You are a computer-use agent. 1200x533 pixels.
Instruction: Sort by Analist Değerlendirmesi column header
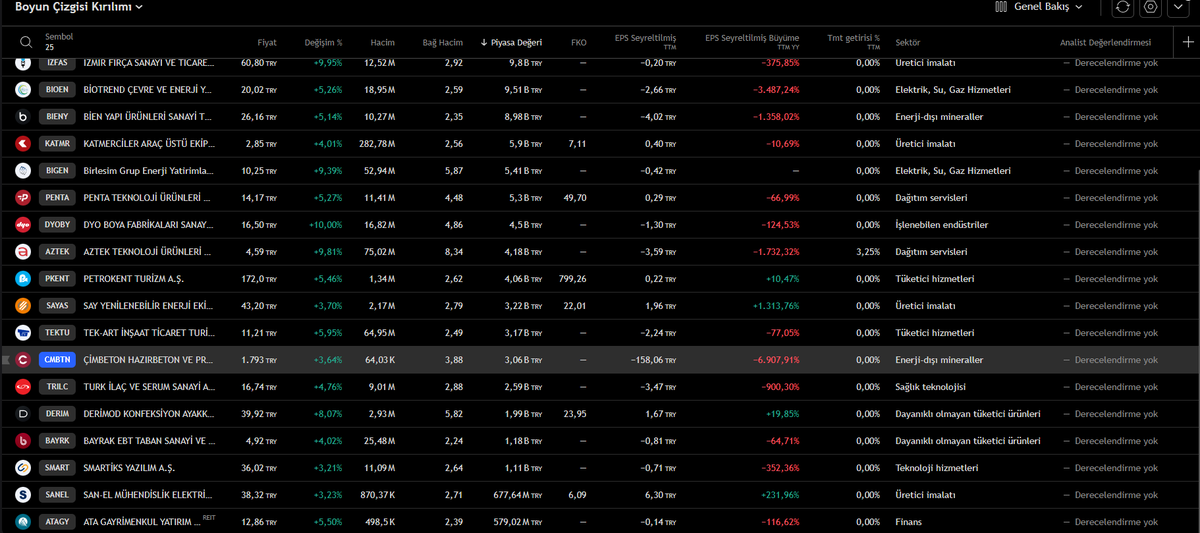(x=1105, y=43)
